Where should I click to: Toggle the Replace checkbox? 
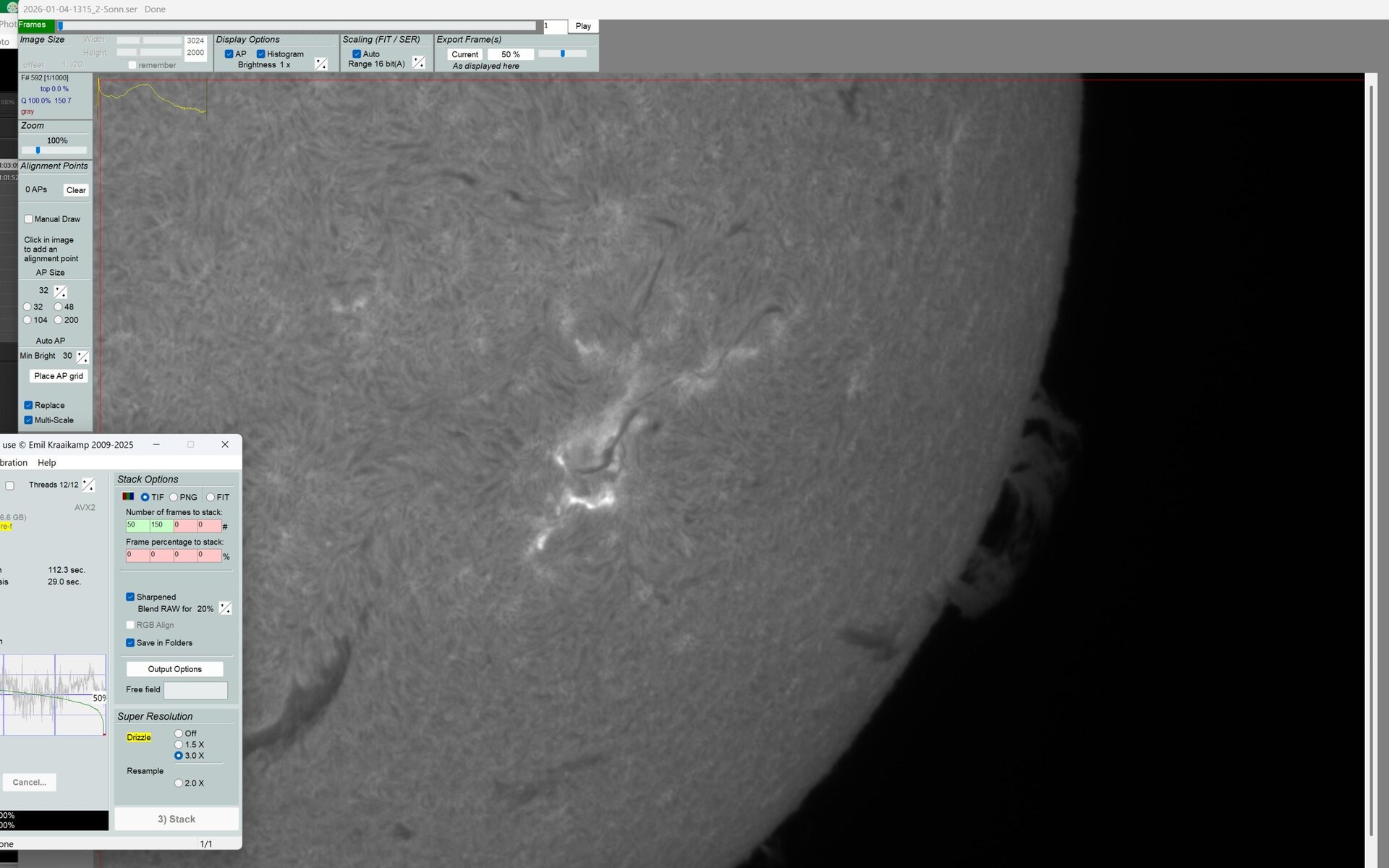[28, 406]
